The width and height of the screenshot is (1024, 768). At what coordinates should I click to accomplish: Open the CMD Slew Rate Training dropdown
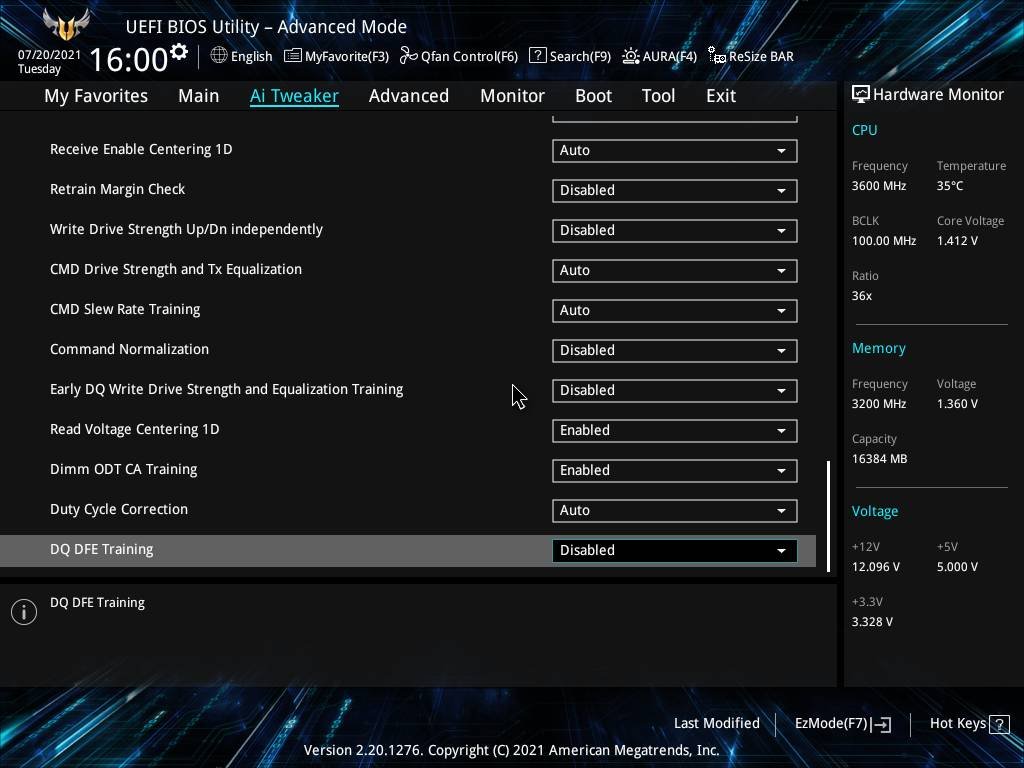coord(674,310)
